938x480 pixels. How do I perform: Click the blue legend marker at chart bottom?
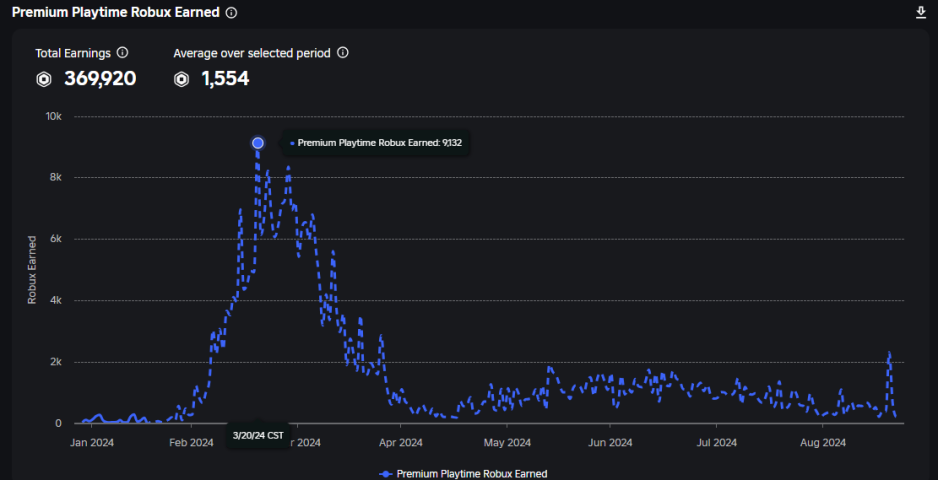(x=386, y=473)
